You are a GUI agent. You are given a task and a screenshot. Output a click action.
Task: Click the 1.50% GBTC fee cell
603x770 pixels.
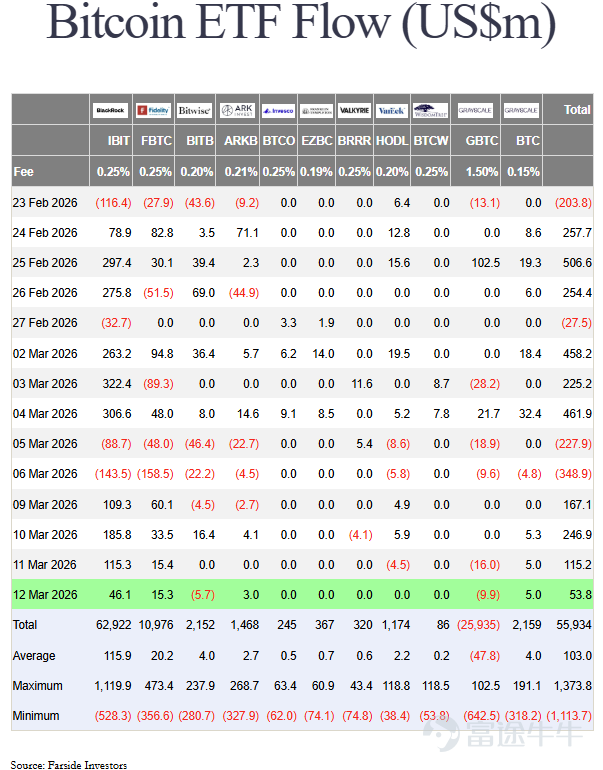[482, 172]
